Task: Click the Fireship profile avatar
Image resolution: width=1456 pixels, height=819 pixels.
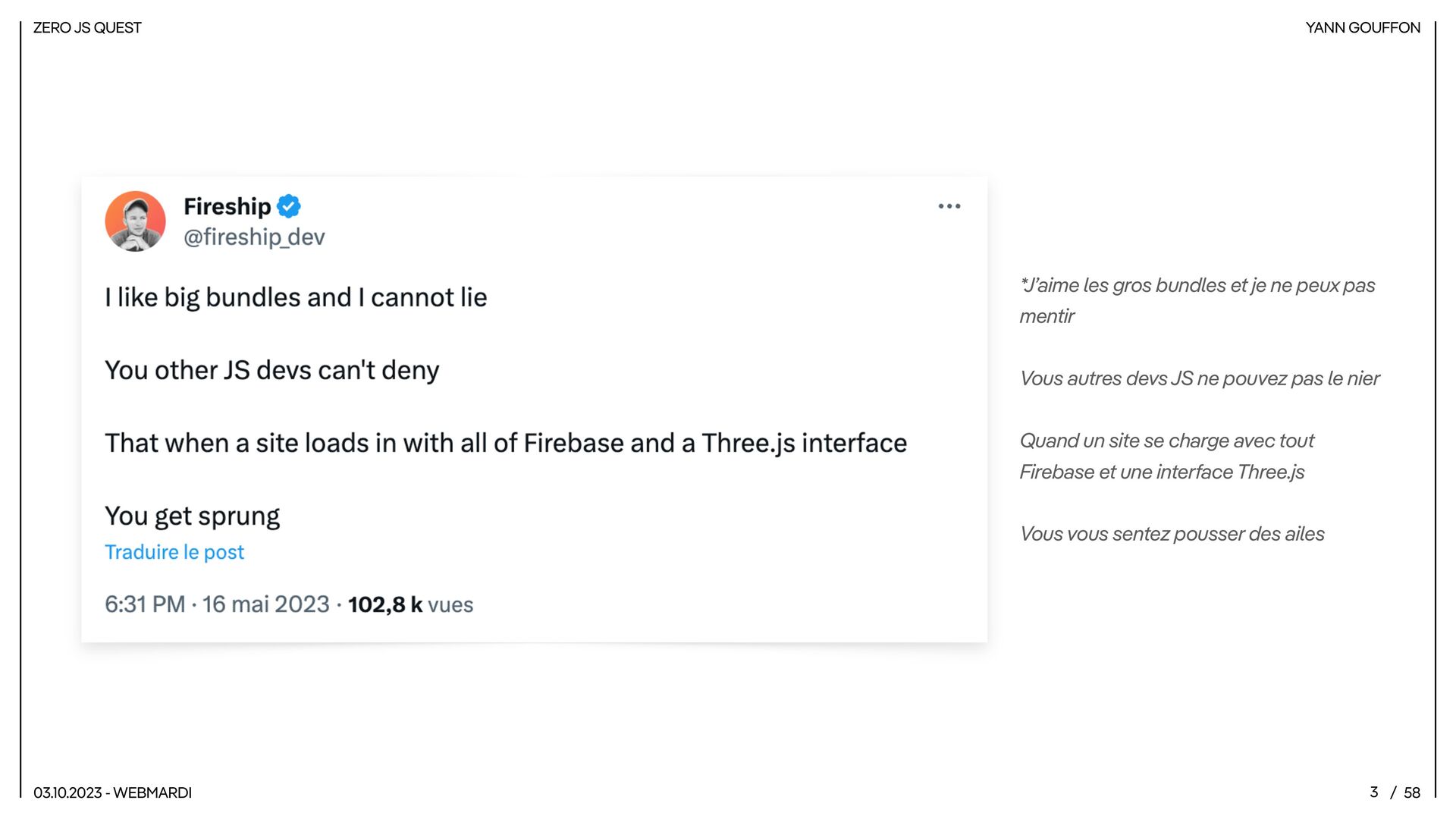Action: click(x=135, y=221)
